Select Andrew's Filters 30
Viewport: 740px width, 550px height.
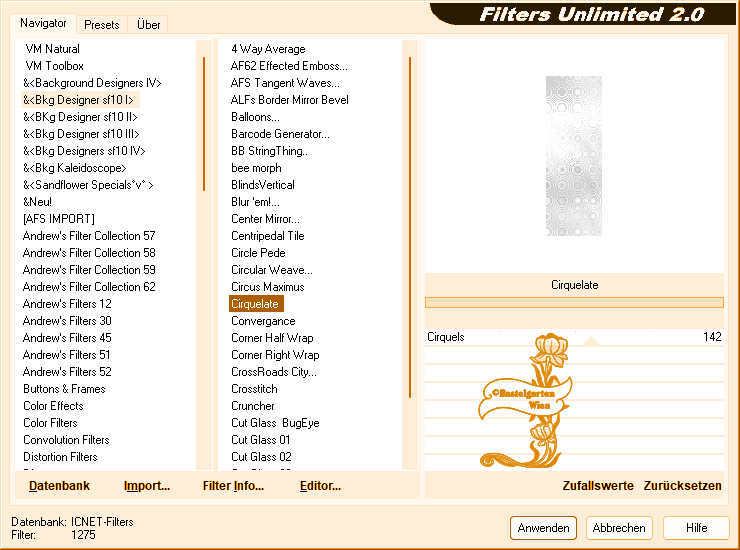[x=67, y=321]
